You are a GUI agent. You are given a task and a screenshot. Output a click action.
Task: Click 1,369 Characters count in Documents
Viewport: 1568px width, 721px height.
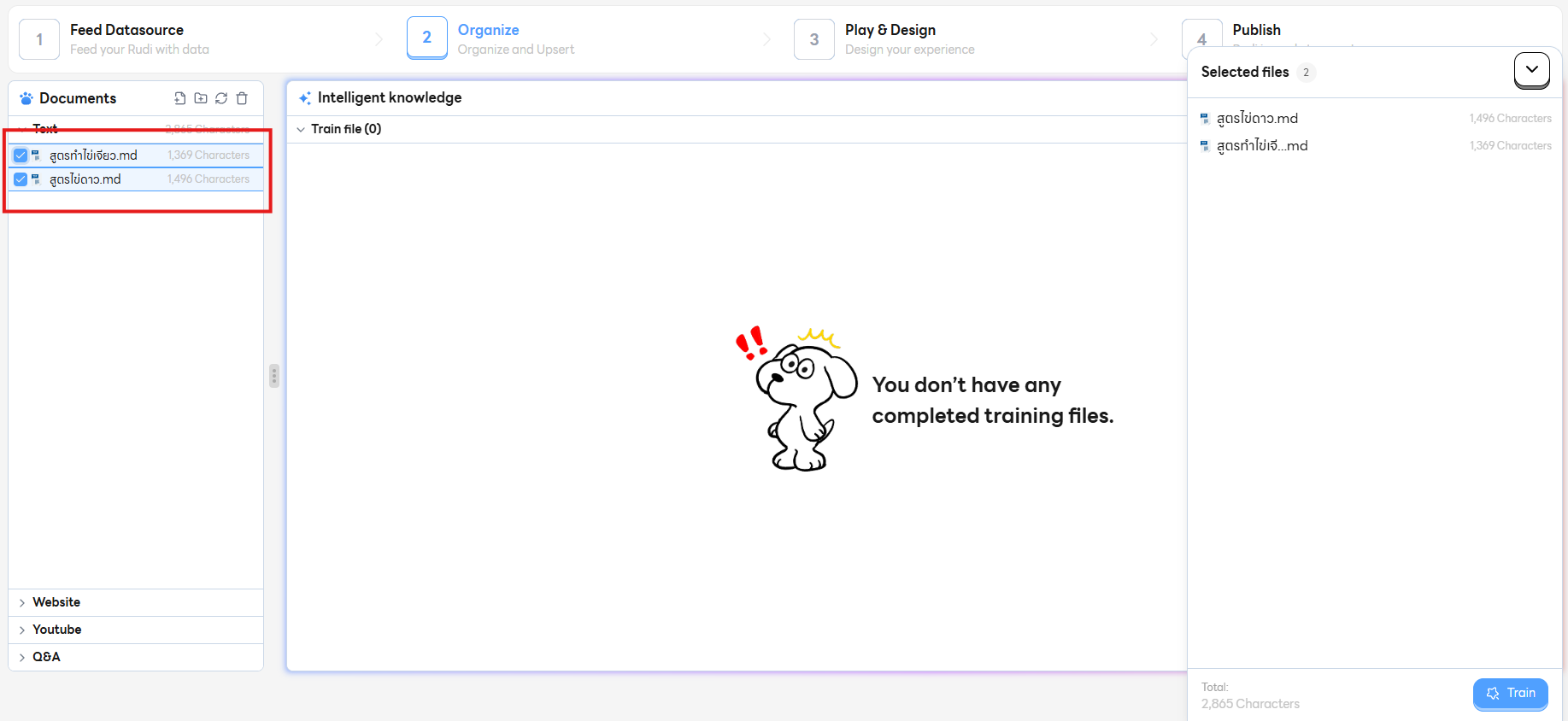[x=208, y=155]
